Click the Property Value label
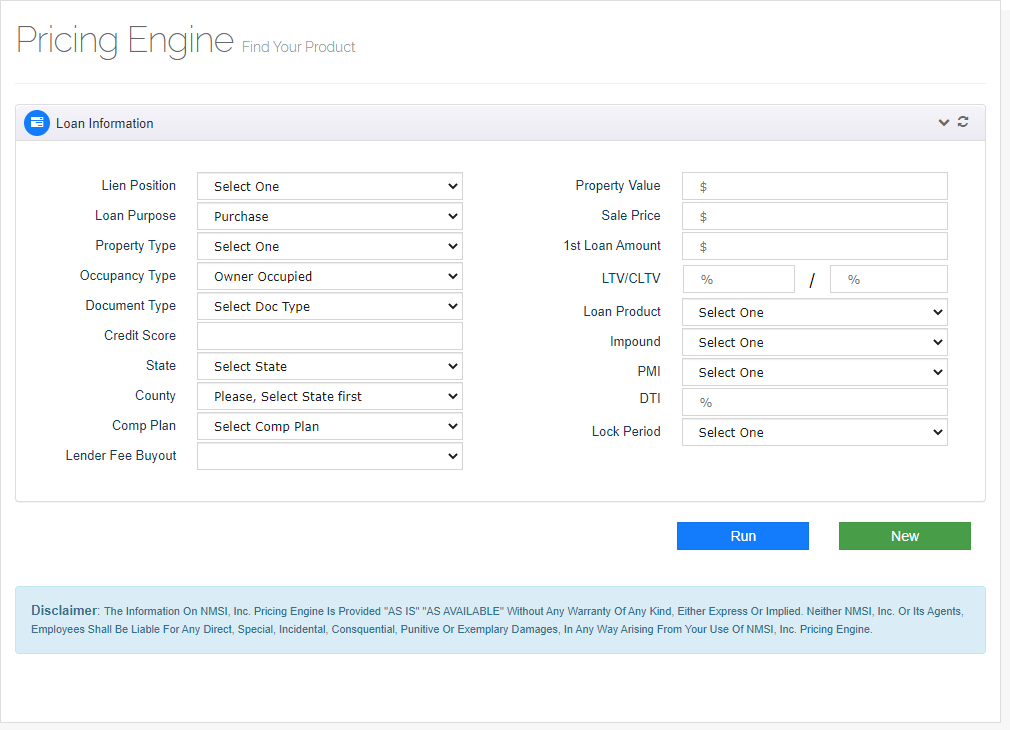This screenshot has height=730, width=1010. coord(618,186)
